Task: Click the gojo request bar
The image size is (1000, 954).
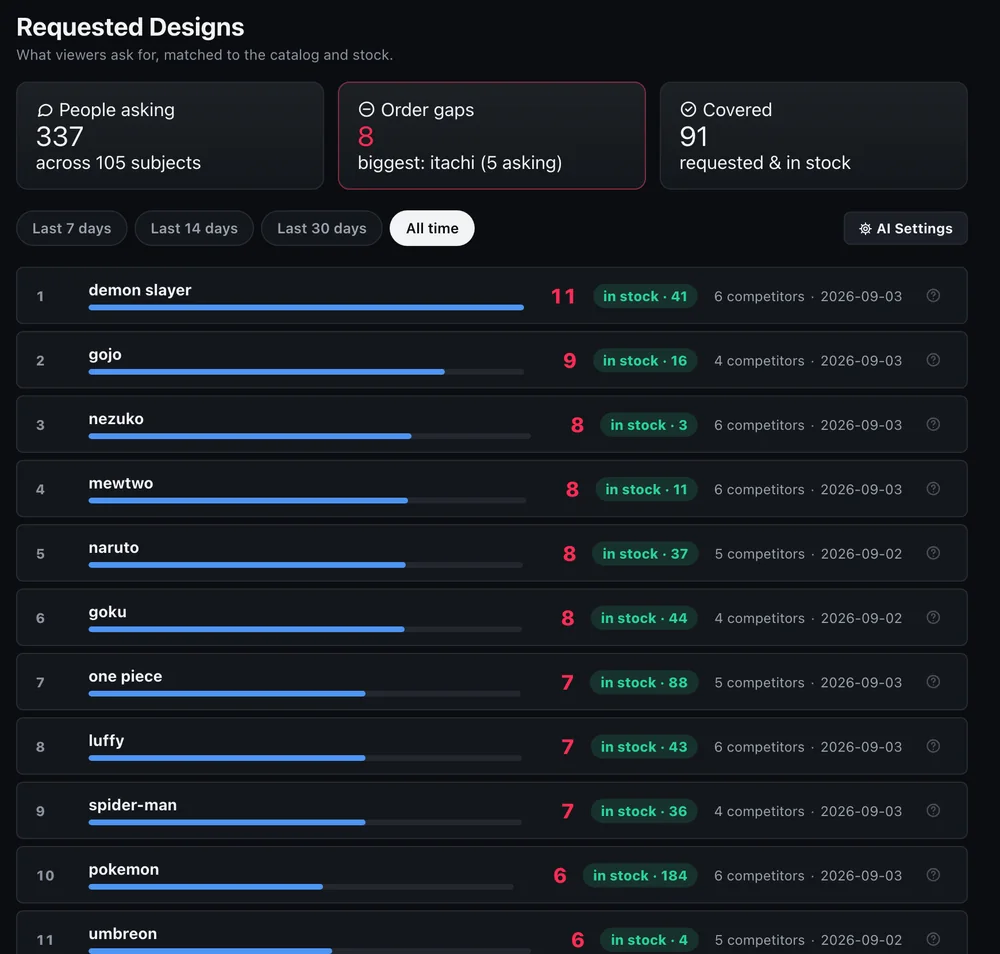Action: [306, 372]
